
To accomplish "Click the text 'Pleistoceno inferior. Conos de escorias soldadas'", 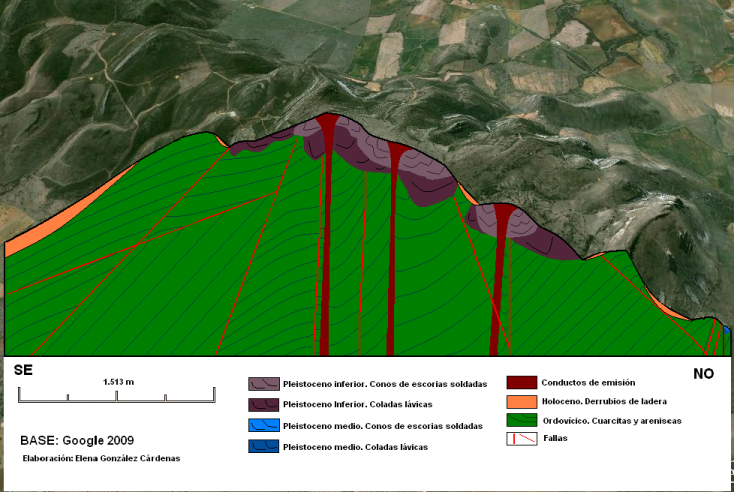I will [385, 384].
